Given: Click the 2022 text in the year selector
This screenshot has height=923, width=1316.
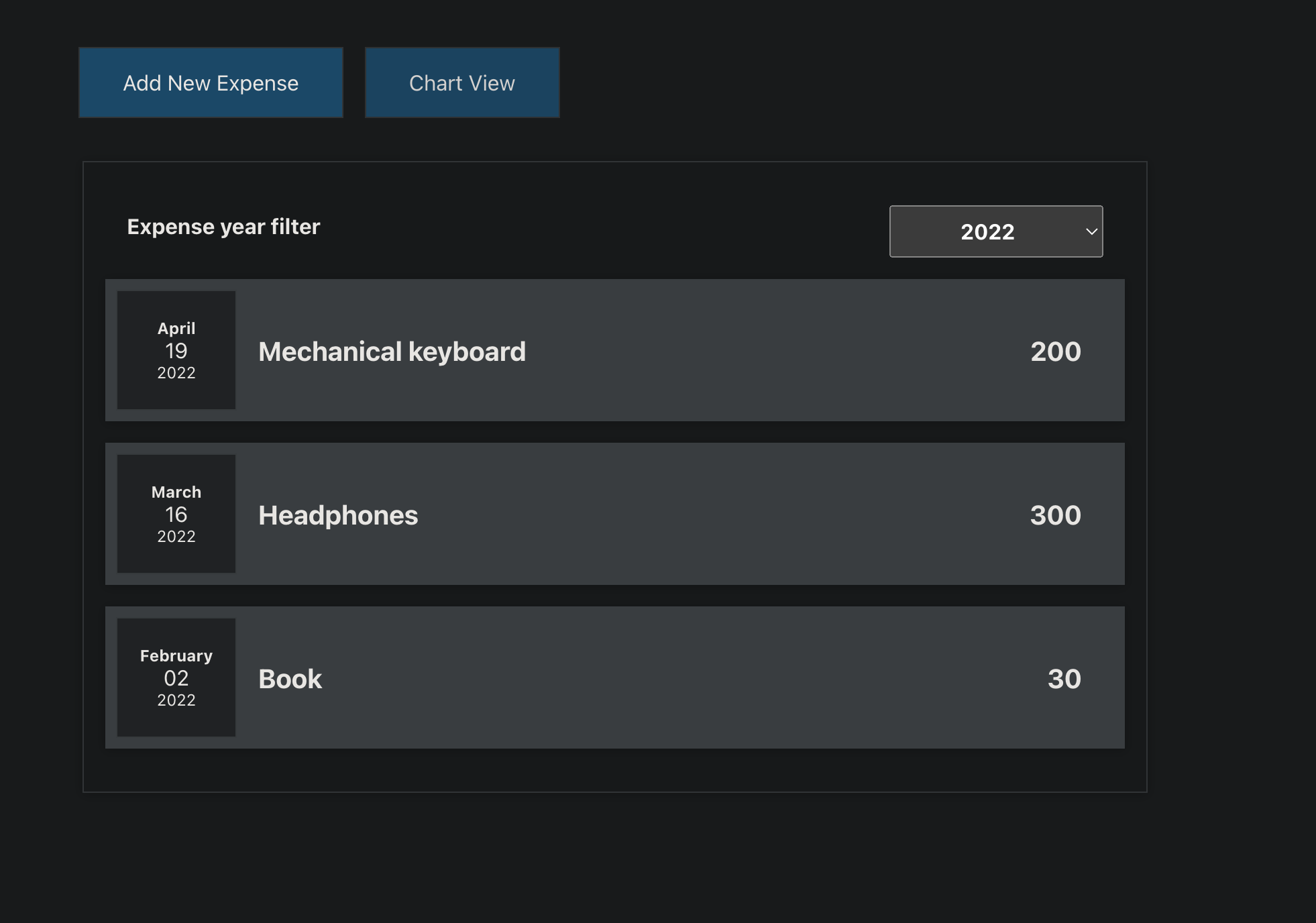Looking at the screenshot, I should click(x=987, y=231).
